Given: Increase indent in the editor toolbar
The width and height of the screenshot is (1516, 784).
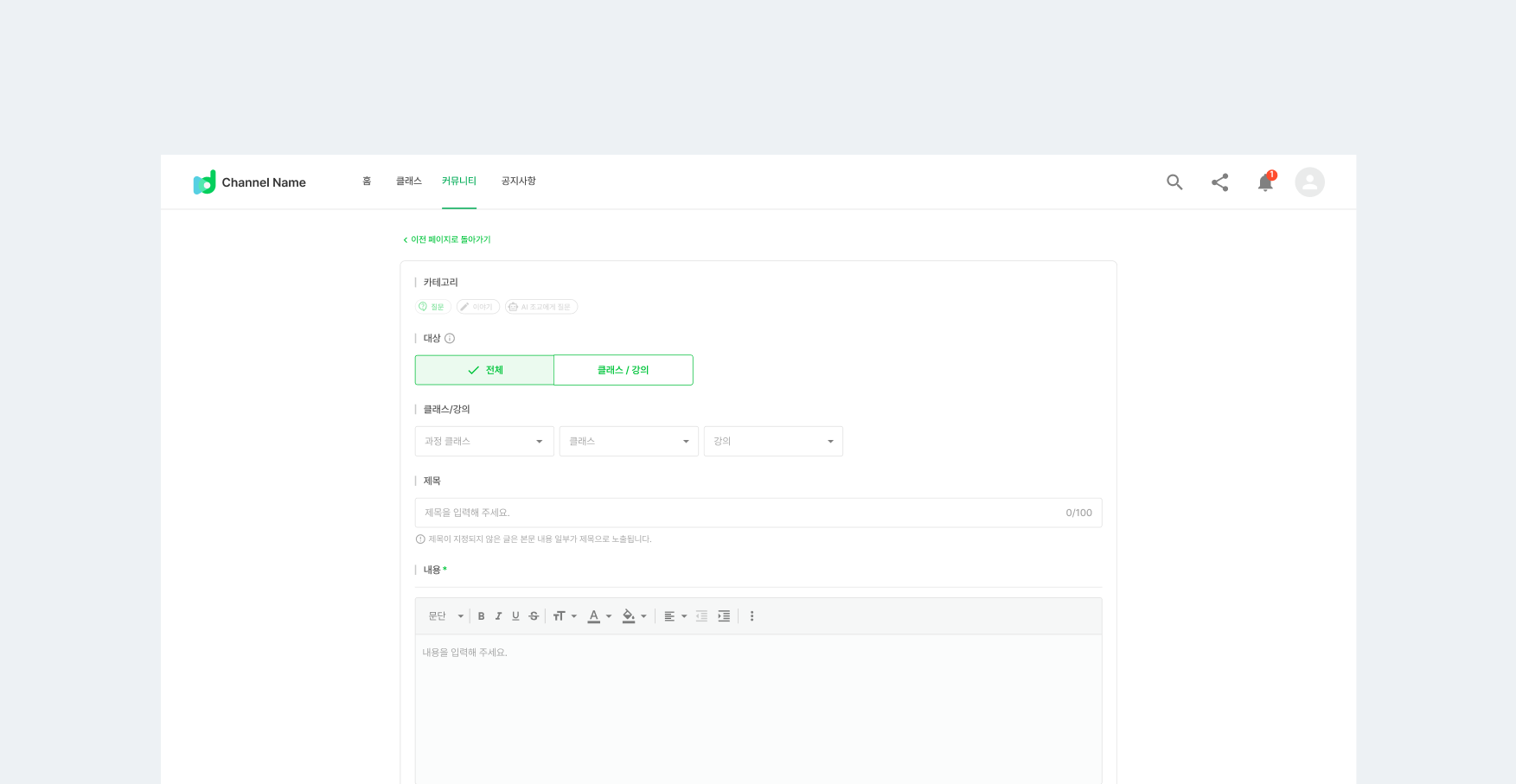Looking at the screenshot, I should click(724, 616).
